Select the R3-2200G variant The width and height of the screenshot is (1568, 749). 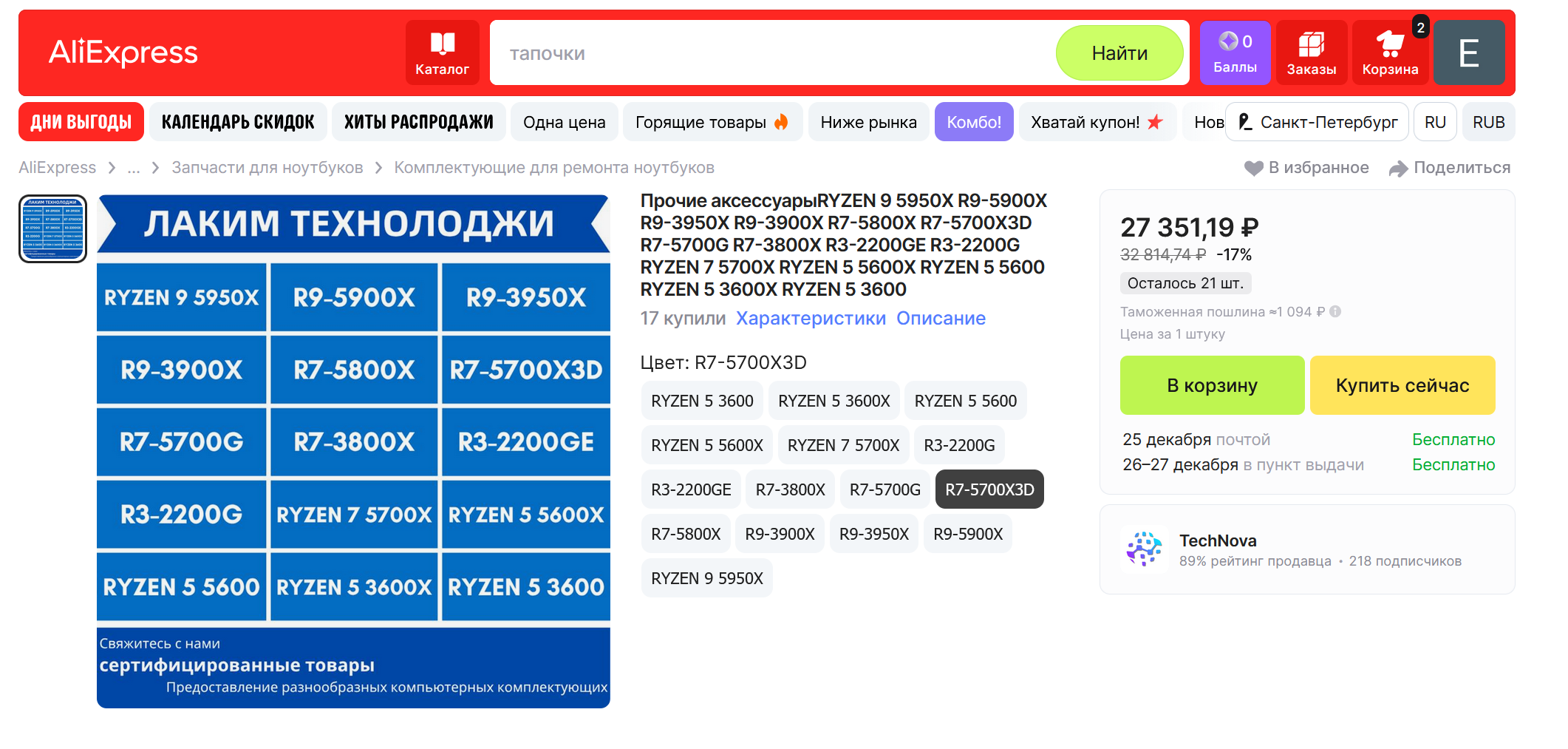959,445
